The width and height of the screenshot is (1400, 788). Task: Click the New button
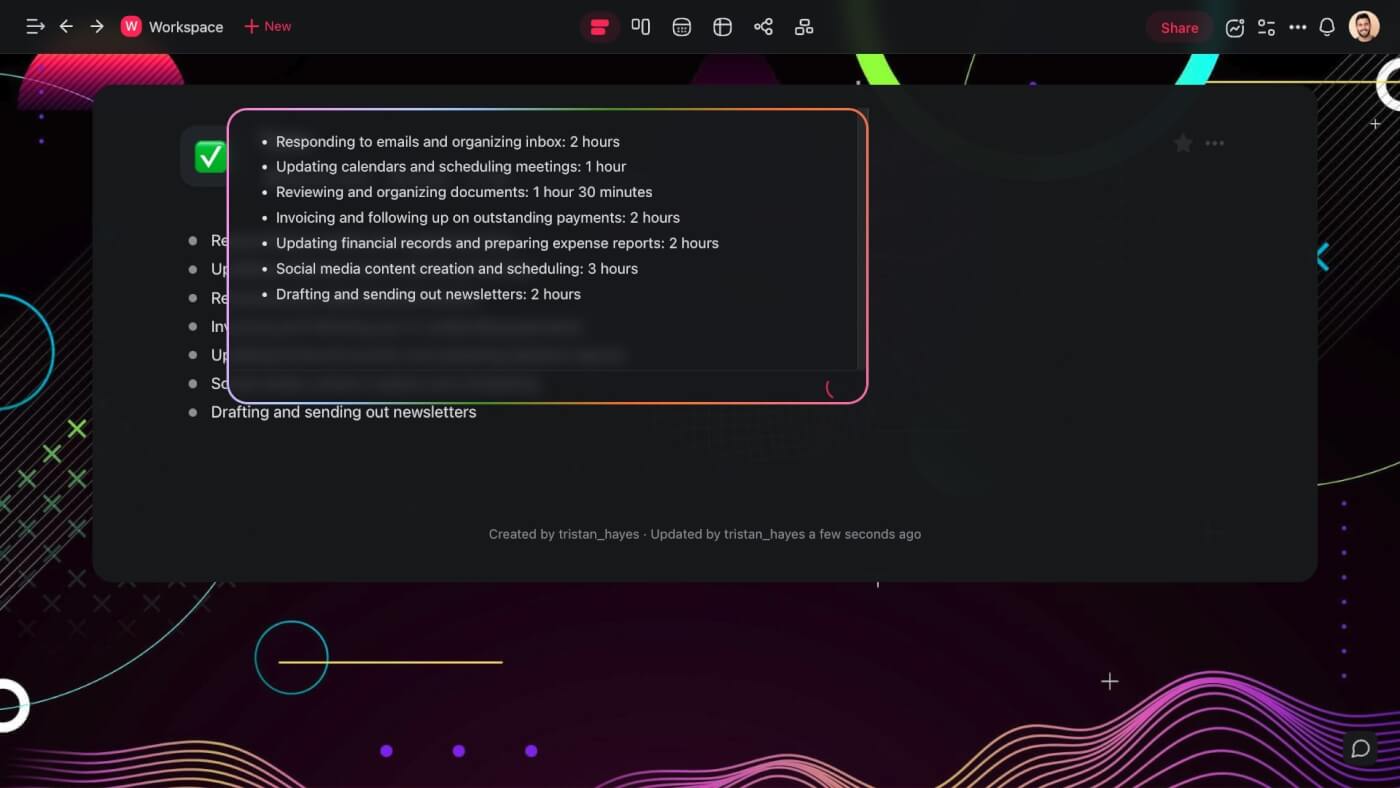[267, 26]
